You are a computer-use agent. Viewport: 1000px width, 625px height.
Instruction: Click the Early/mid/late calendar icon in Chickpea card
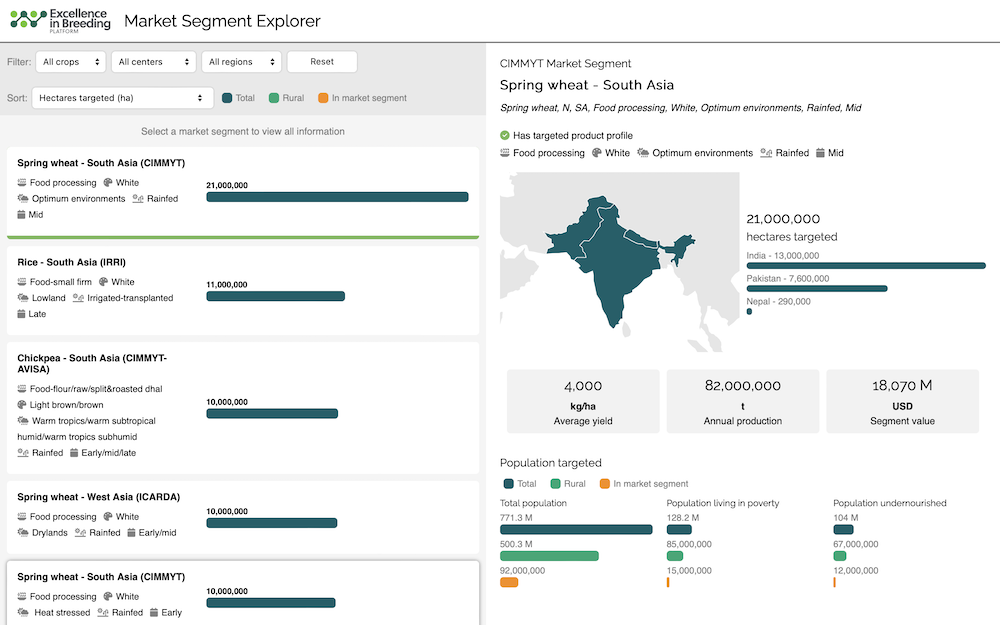pyautogui.click(x=74, y=453)
